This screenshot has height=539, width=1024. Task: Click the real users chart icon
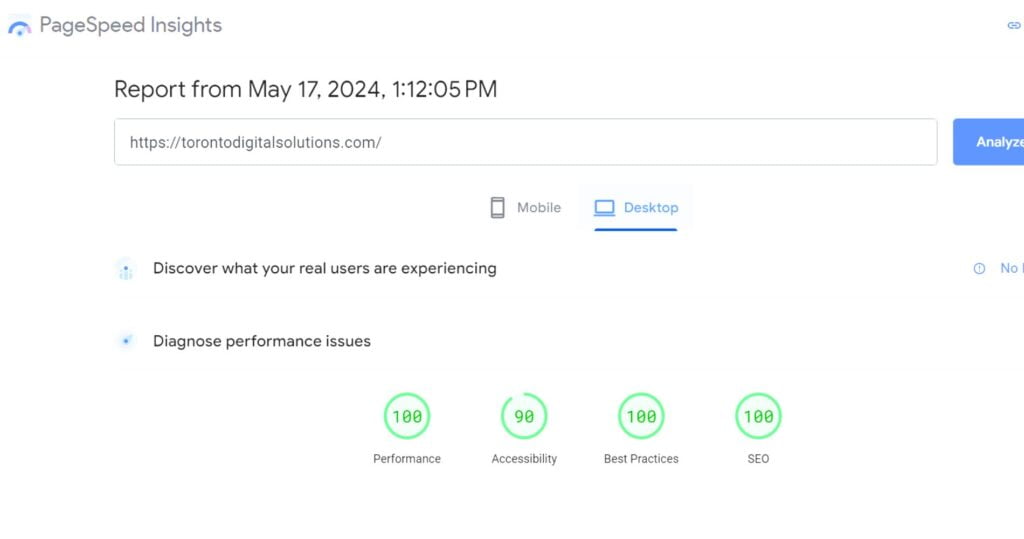tap(126, 269)
